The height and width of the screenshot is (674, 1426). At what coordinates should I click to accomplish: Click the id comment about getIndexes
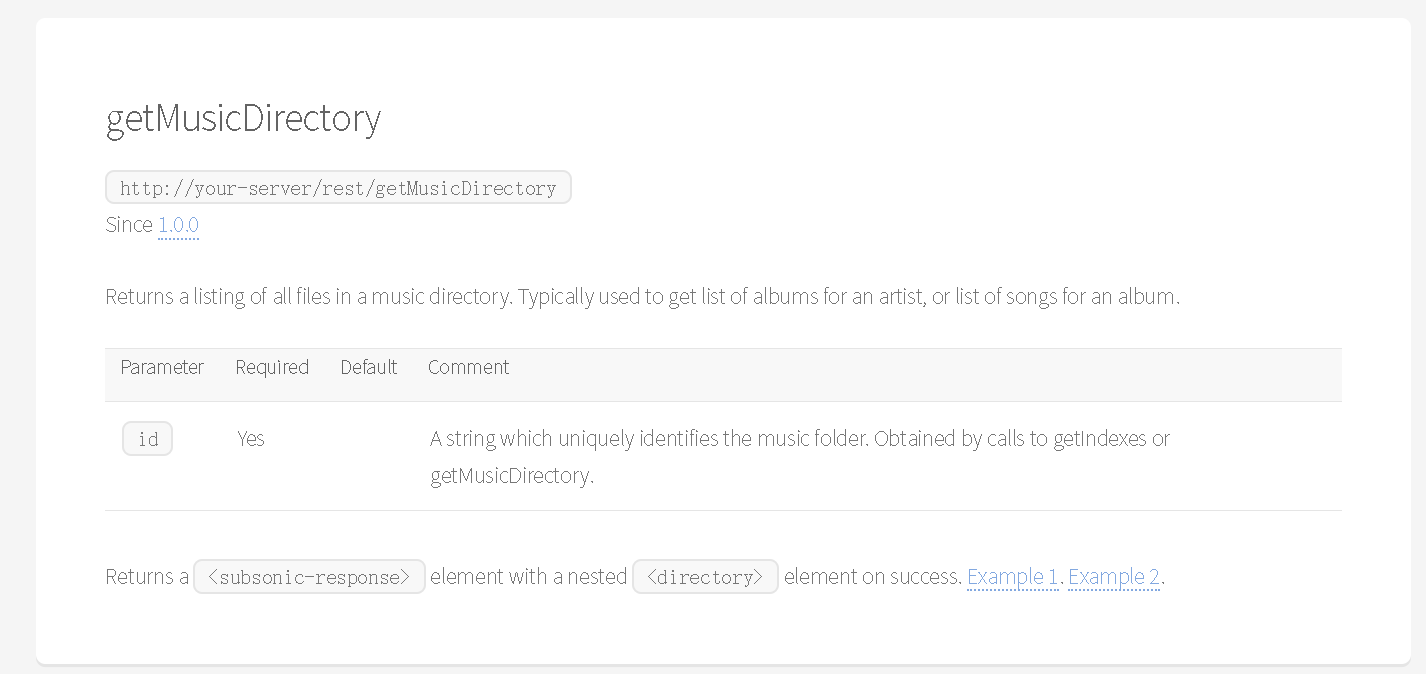click(x=800, y=456)
